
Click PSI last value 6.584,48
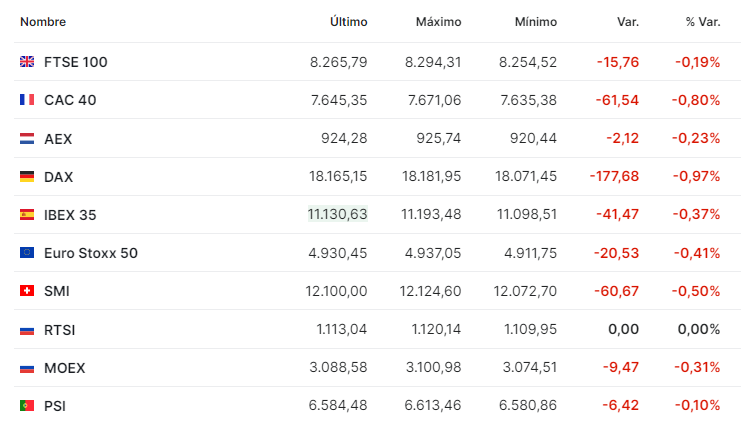tap(338, 405)
